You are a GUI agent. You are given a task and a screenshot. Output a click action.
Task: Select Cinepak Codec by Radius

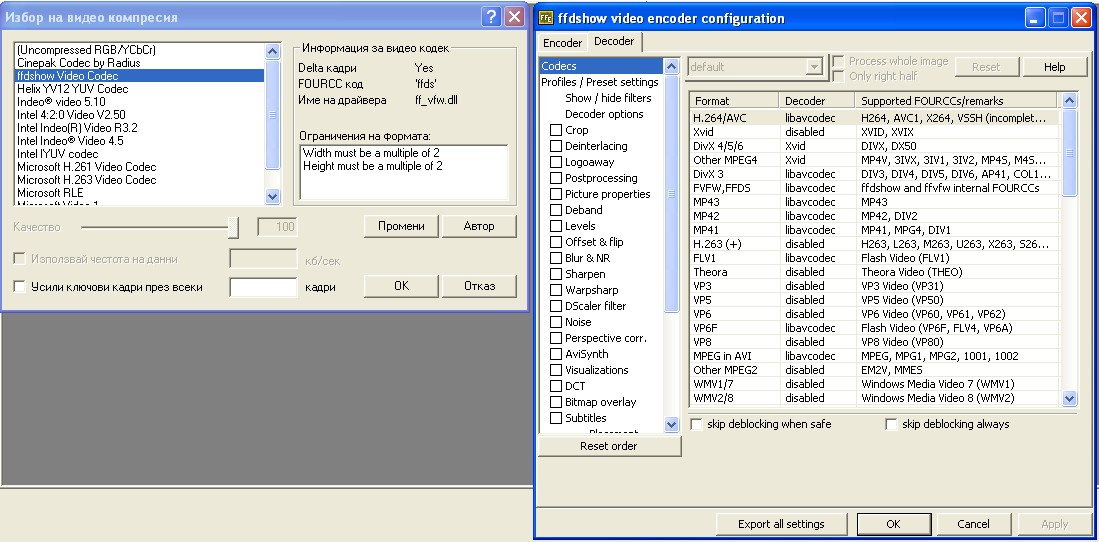(139, 63)
